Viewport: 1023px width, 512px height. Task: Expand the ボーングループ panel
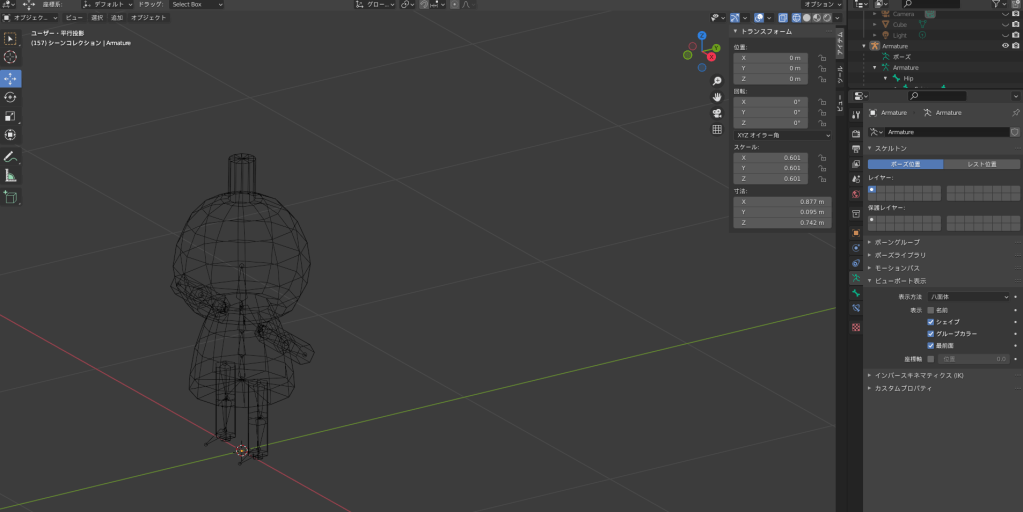coord(897,242)
